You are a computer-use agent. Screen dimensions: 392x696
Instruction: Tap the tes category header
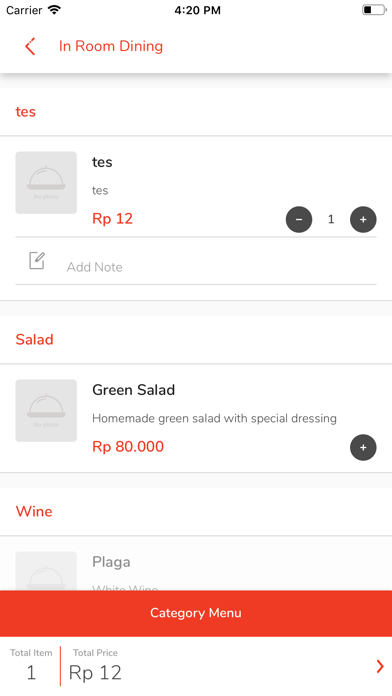(26, 111)
